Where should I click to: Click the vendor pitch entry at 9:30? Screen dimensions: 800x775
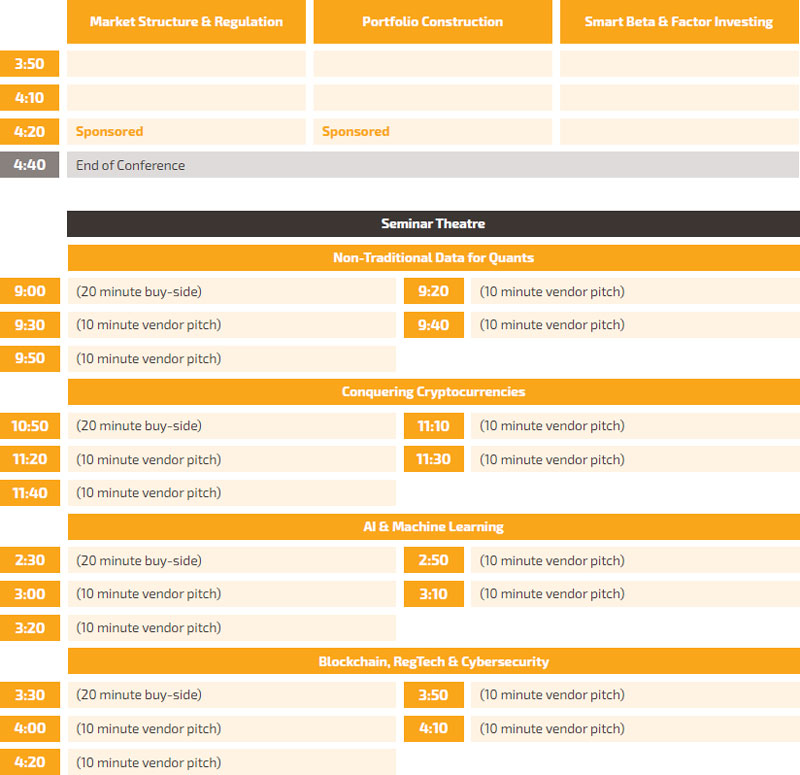point(232,324)
